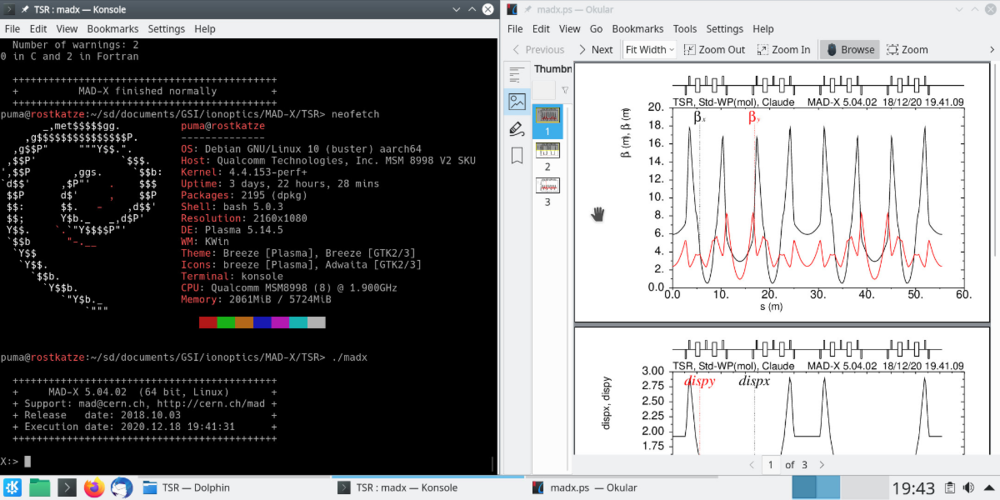The width and height of the screenshot is (1000, 500).
Task: Open the Reviews annotations sidebar panel
Action: tap(517, 128)
